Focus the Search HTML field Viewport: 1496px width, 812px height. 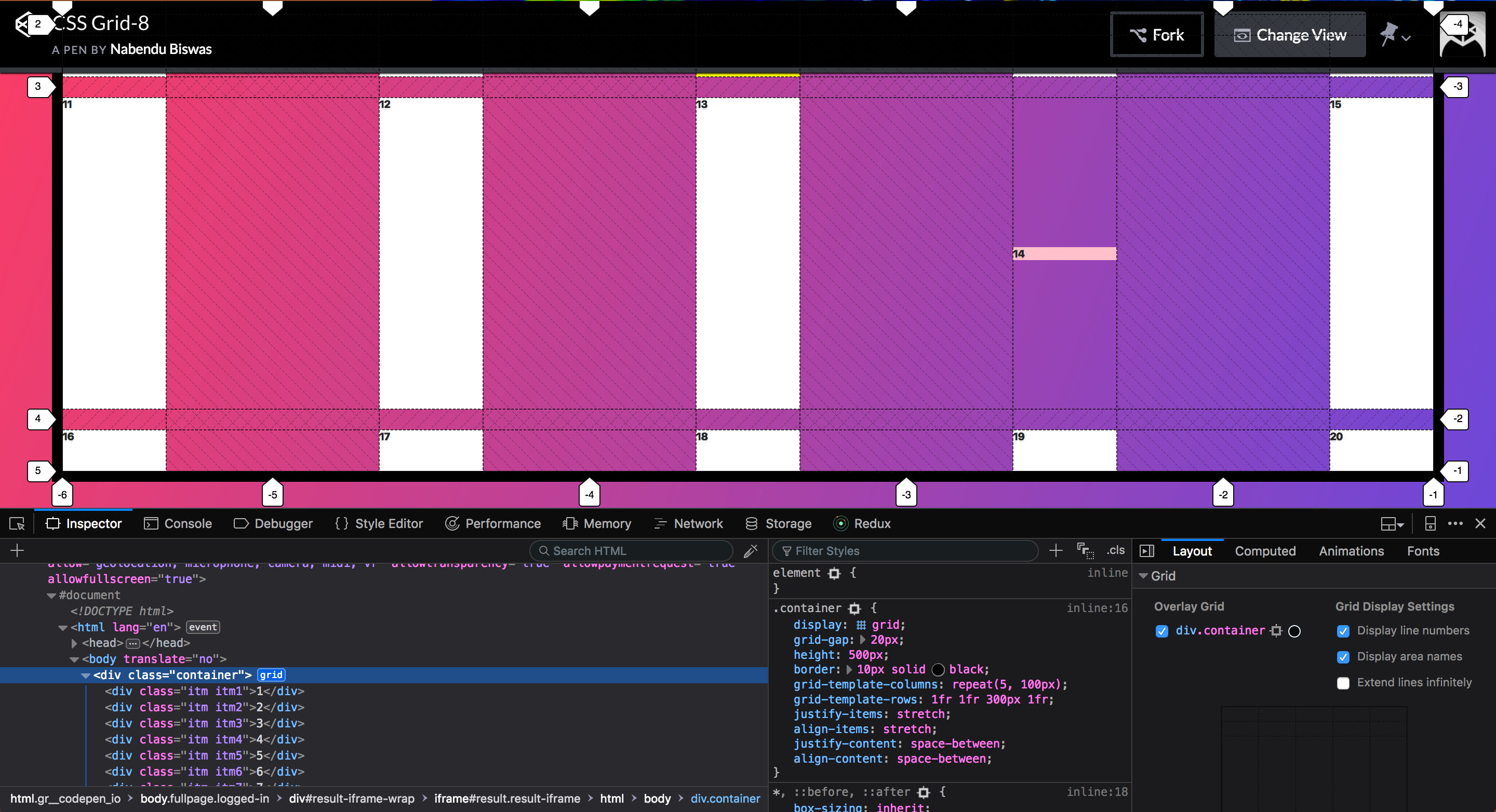click(x=631, y=551)
